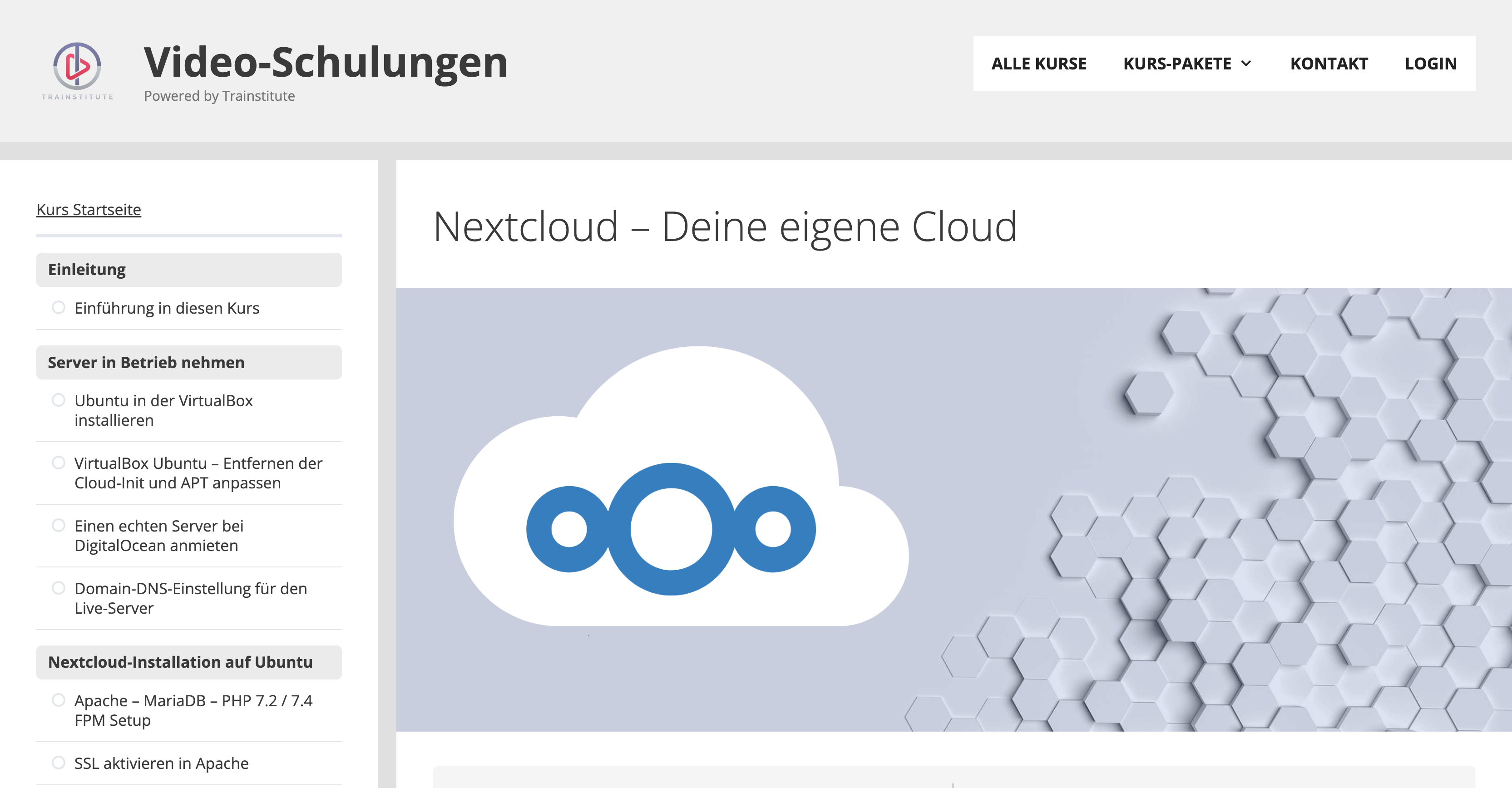Toggle completion circle for Domain-DNS-Einstellung lesson
This screenshot has width=1512, height=788.
58,588
